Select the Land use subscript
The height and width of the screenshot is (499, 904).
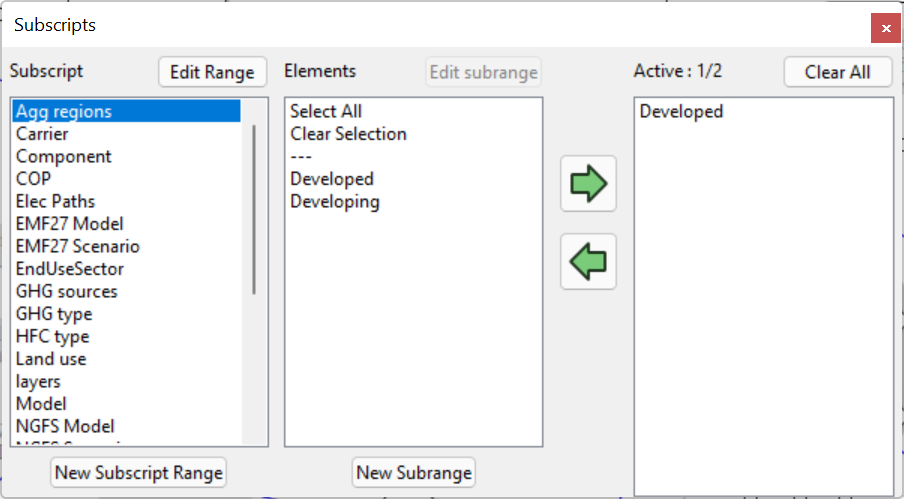(x=51, y=359)
